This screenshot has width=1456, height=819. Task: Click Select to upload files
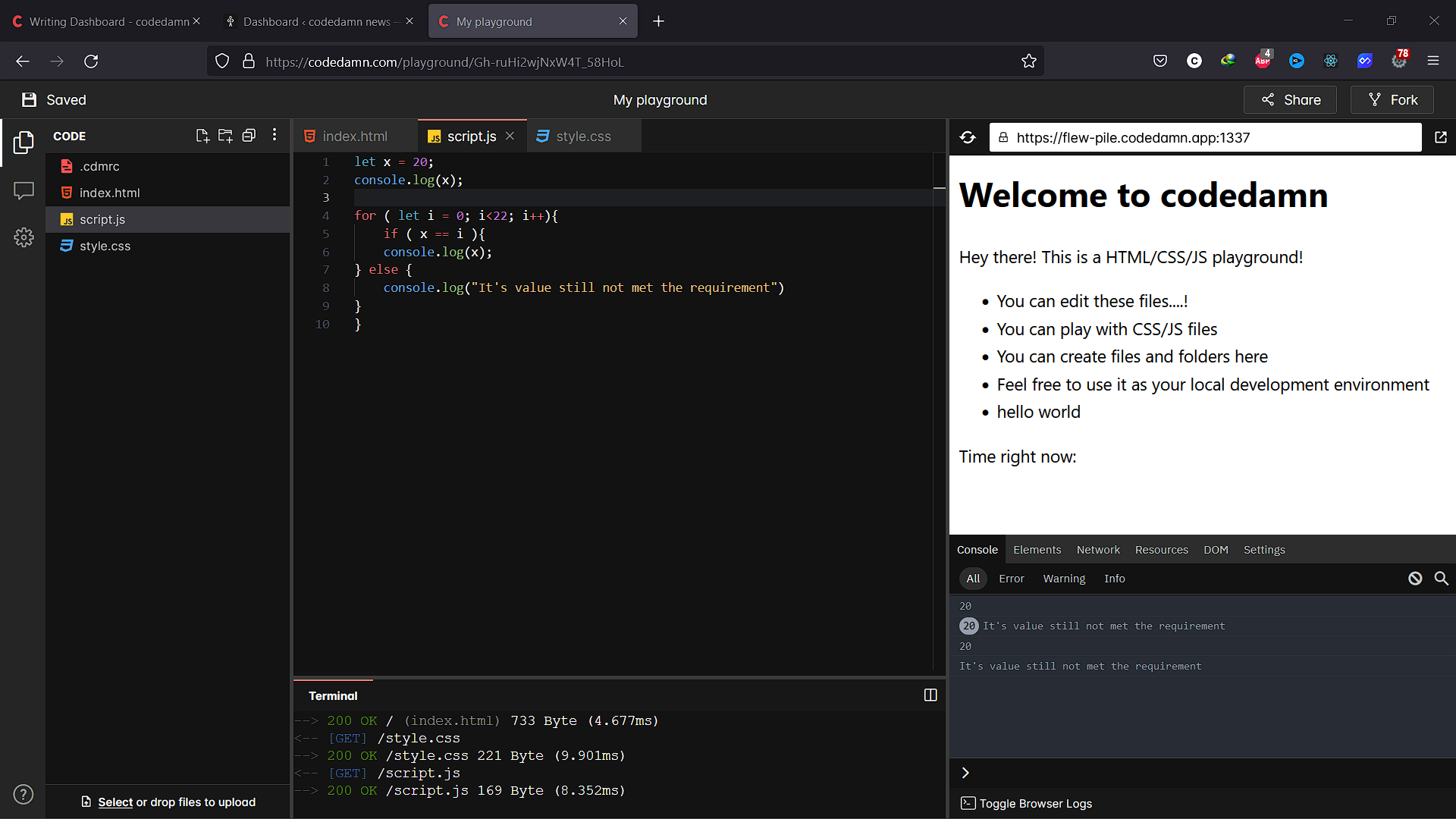pos(115,802)
